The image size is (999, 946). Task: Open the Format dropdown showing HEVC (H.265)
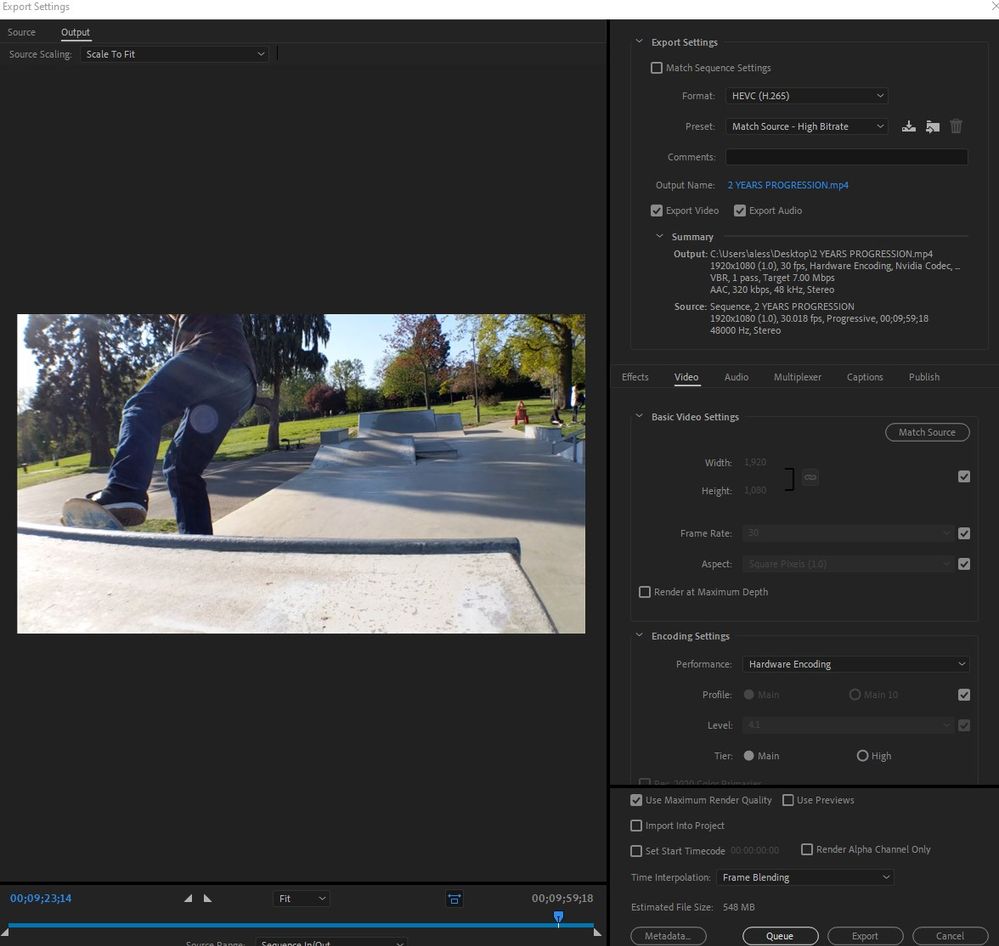click(806, 96)
